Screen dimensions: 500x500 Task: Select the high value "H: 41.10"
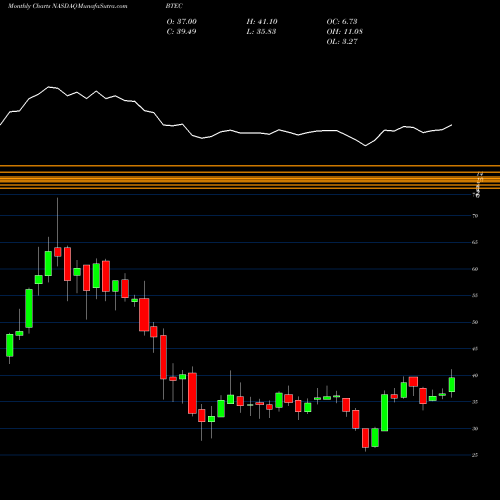point(262,21)
